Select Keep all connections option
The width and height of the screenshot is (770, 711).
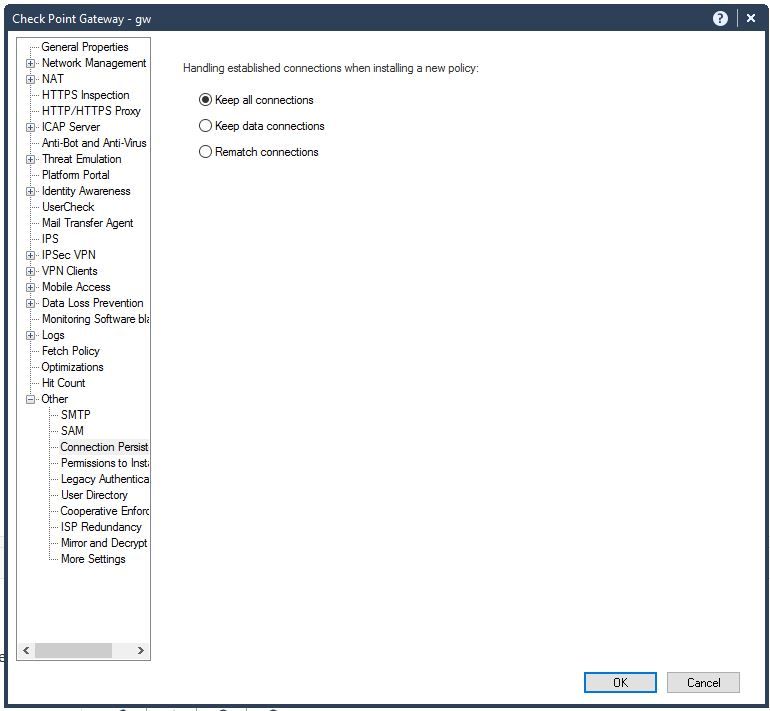tap(206, 100)
